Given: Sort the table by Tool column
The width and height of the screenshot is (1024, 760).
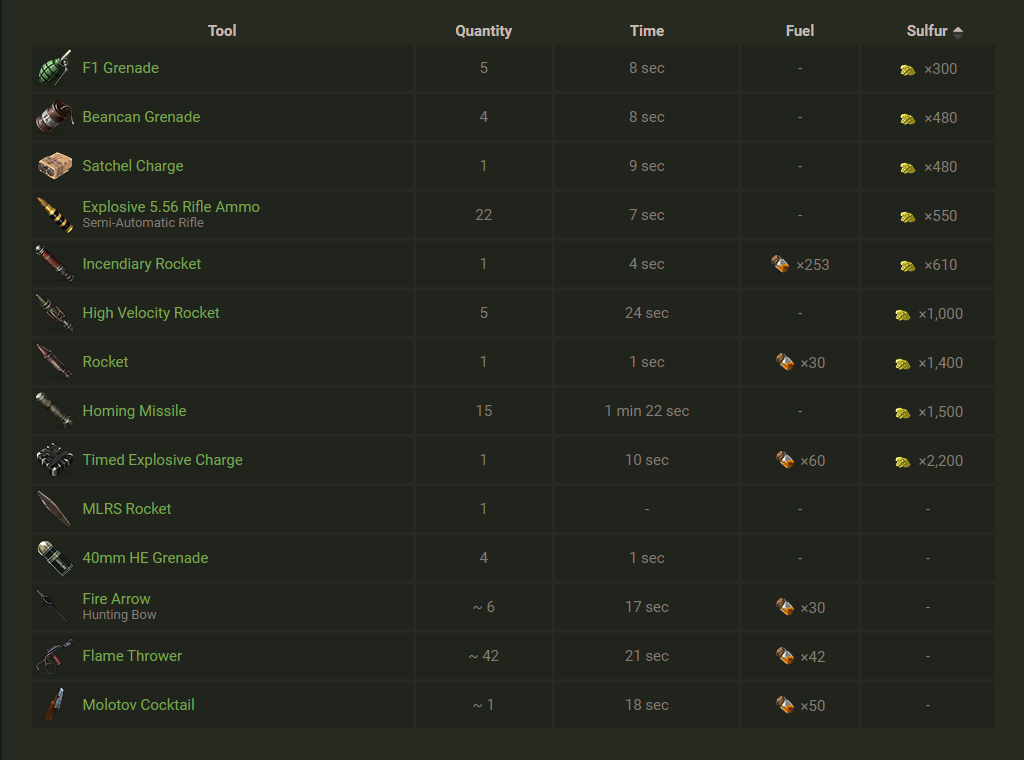Looking at the screenshot, I should 222,31.
